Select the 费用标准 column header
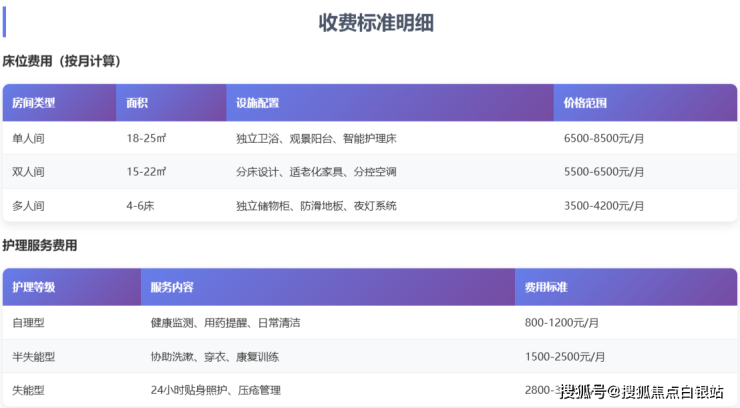740x408 pixels. [x=546, y=287]
